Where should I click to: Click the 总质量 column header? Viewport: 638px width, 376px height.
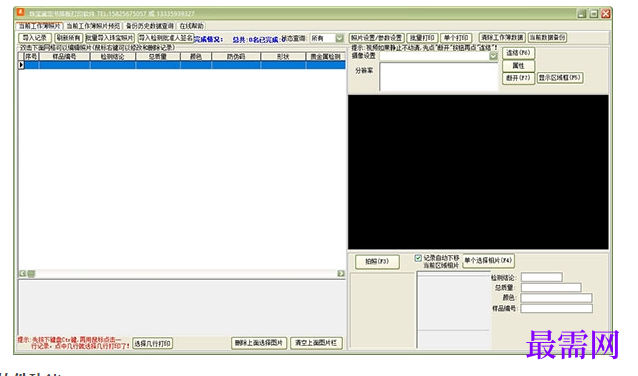[x=158, y=57]
